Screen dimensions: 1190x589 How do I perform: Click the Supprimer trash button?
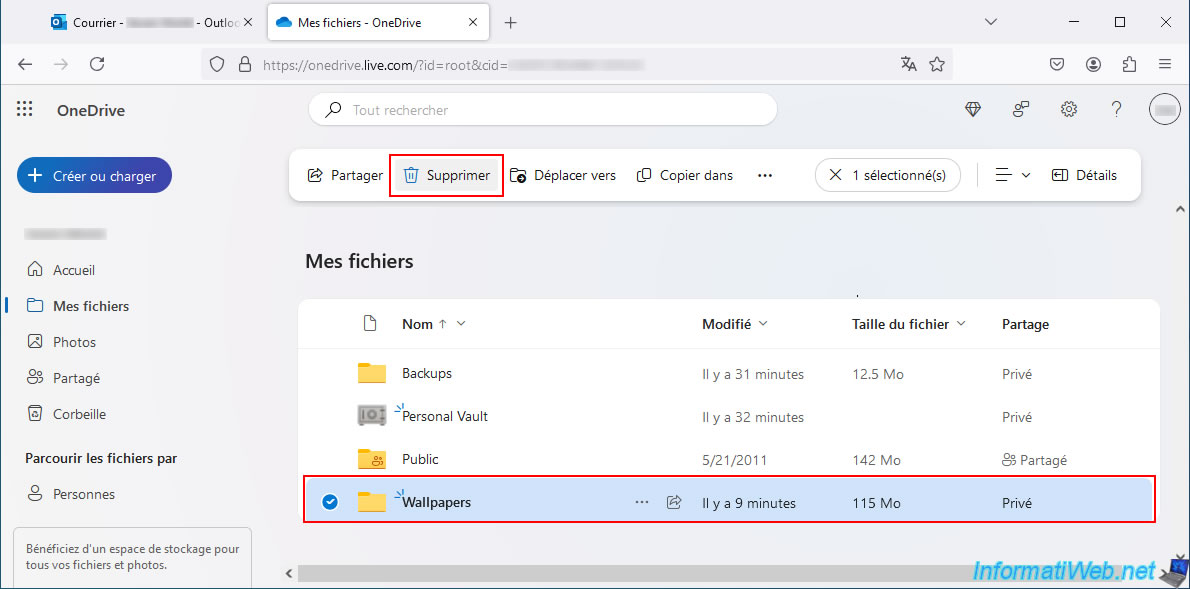446,175
